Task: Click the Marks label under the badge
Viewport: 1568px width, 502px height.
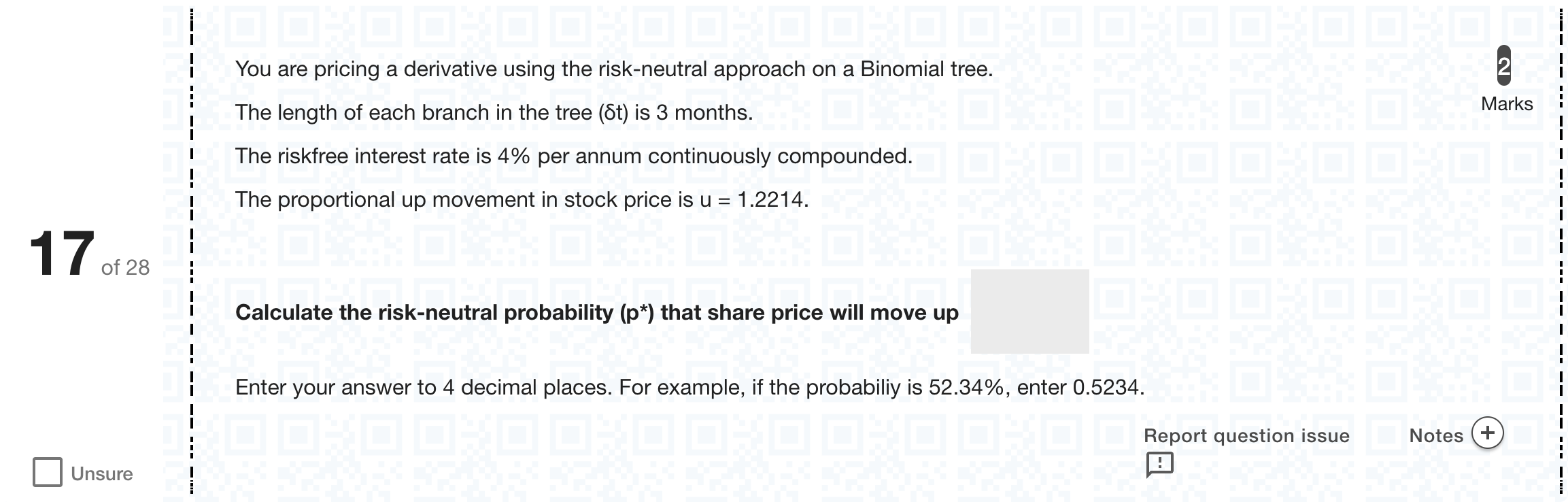Action: pyautogui.click(x=1507, y=104)
